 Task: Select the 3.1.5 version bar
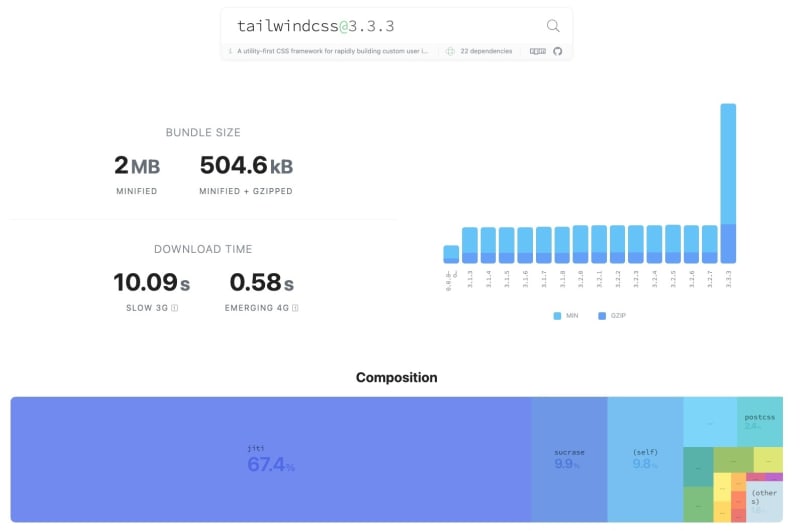point(507,245)
